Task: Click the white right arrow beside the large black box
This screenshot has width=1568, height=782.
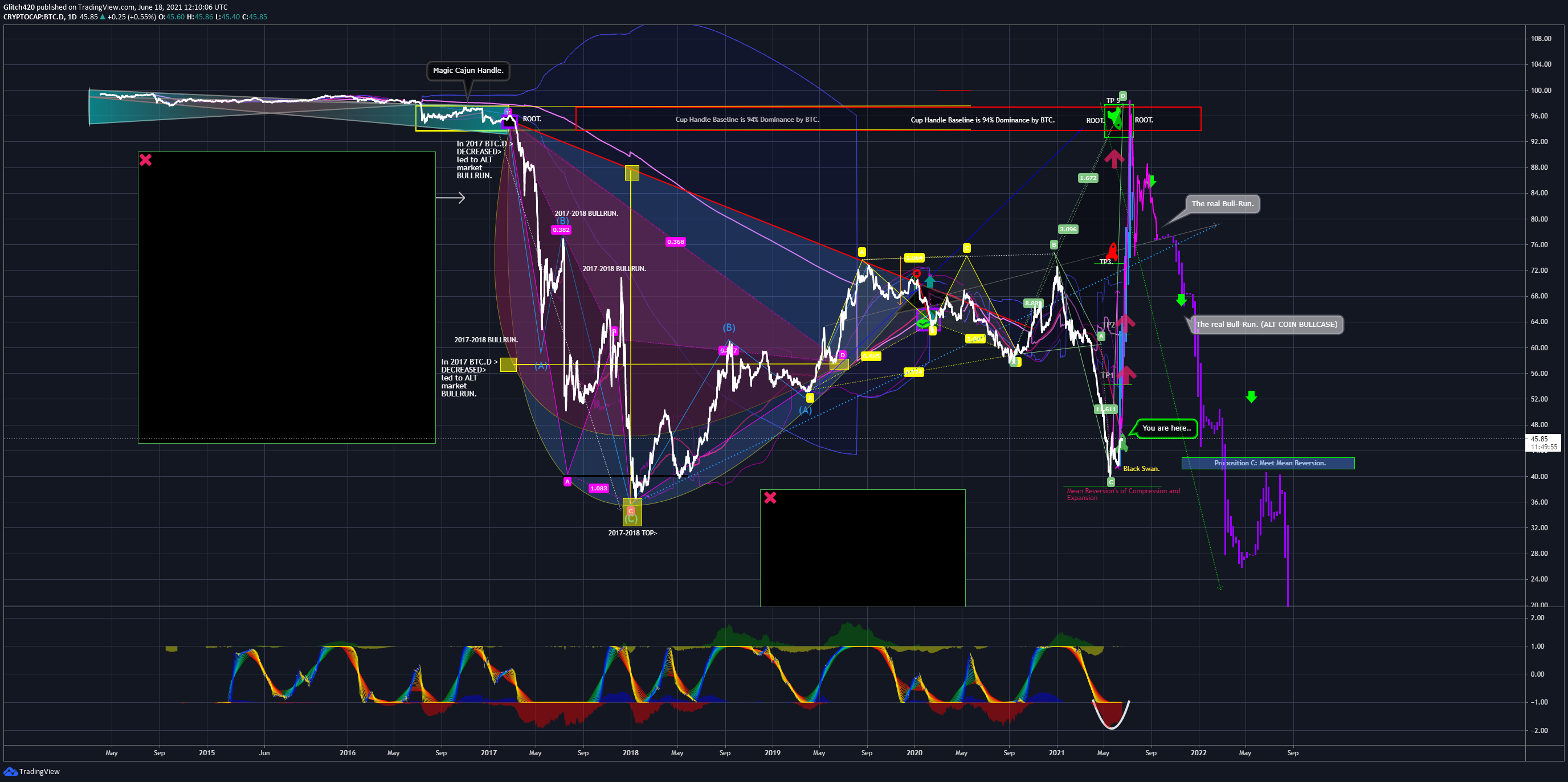Action: (451, 198)
